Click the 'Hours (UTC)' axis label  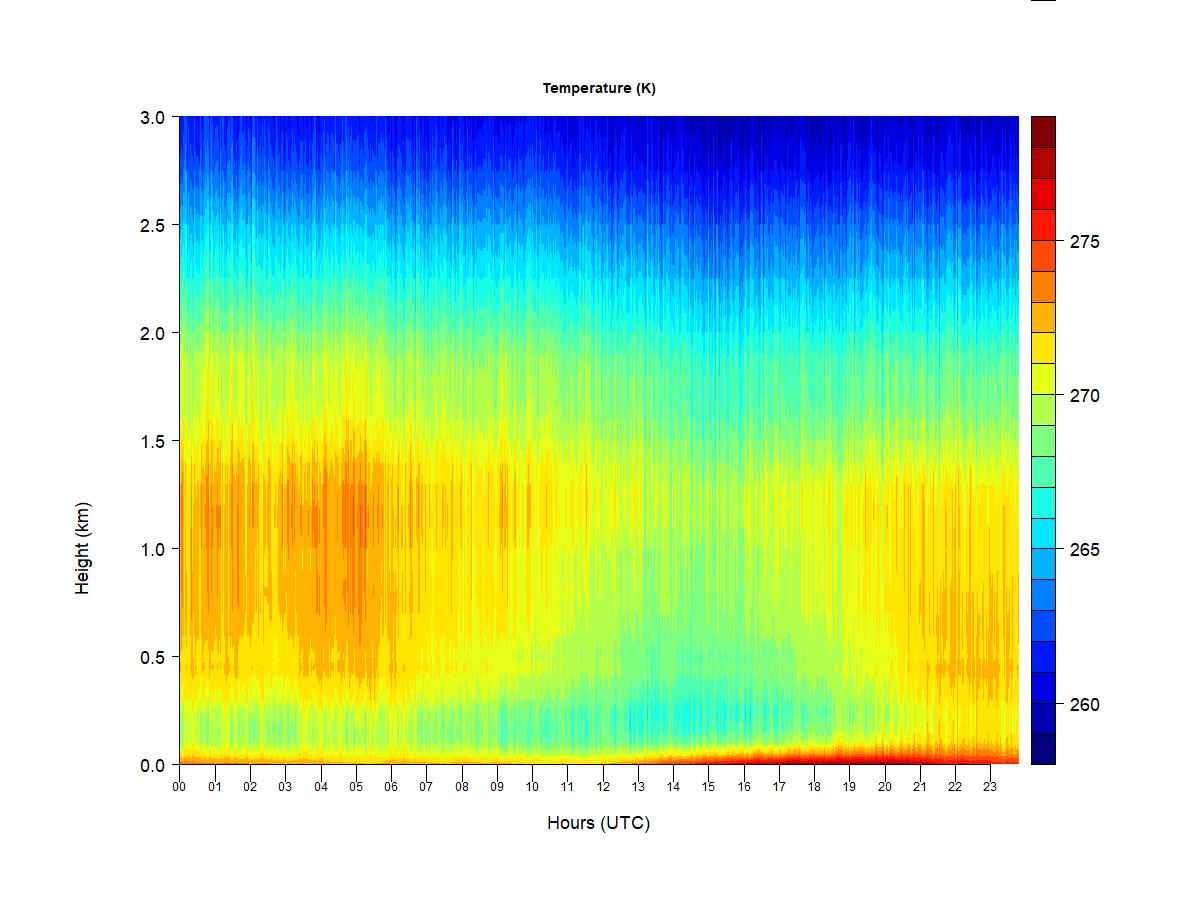coord(598,823)
